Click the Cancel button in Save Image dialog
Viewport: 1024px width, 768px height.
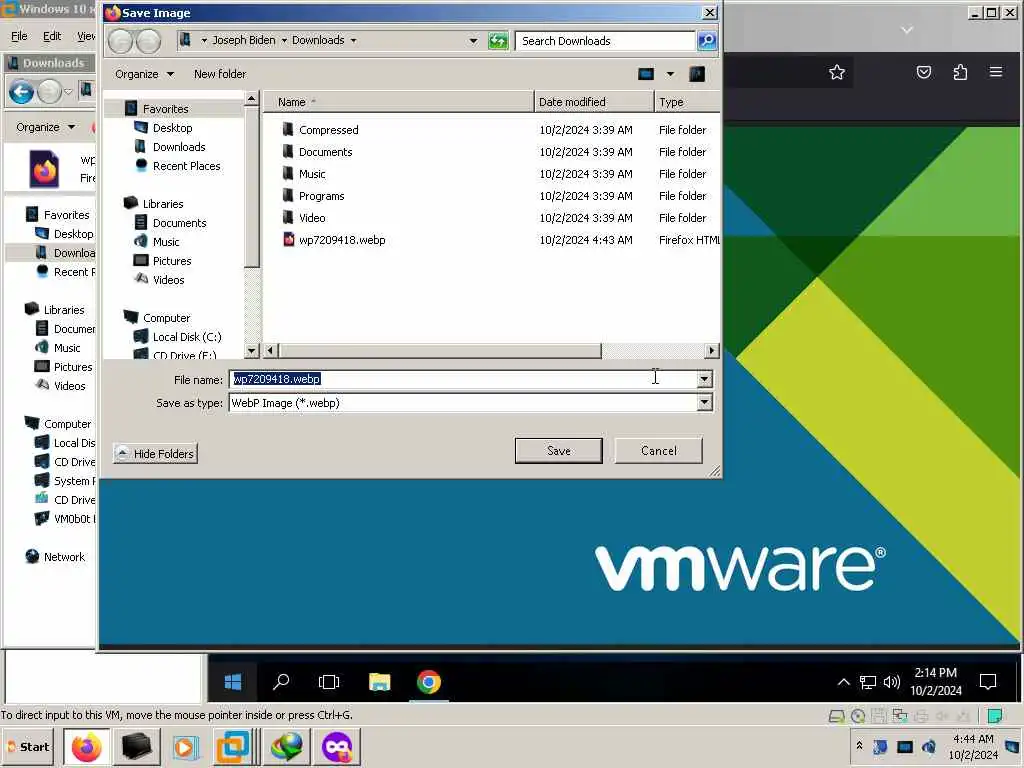658,451
